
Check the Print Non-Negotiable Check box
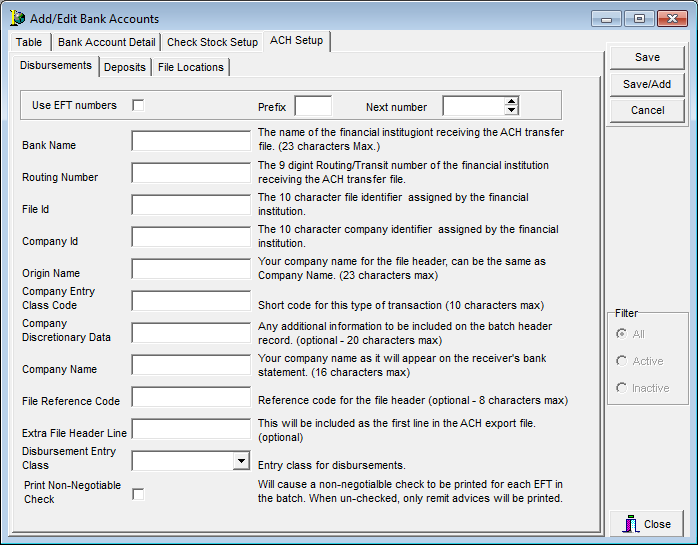[138, 493]
